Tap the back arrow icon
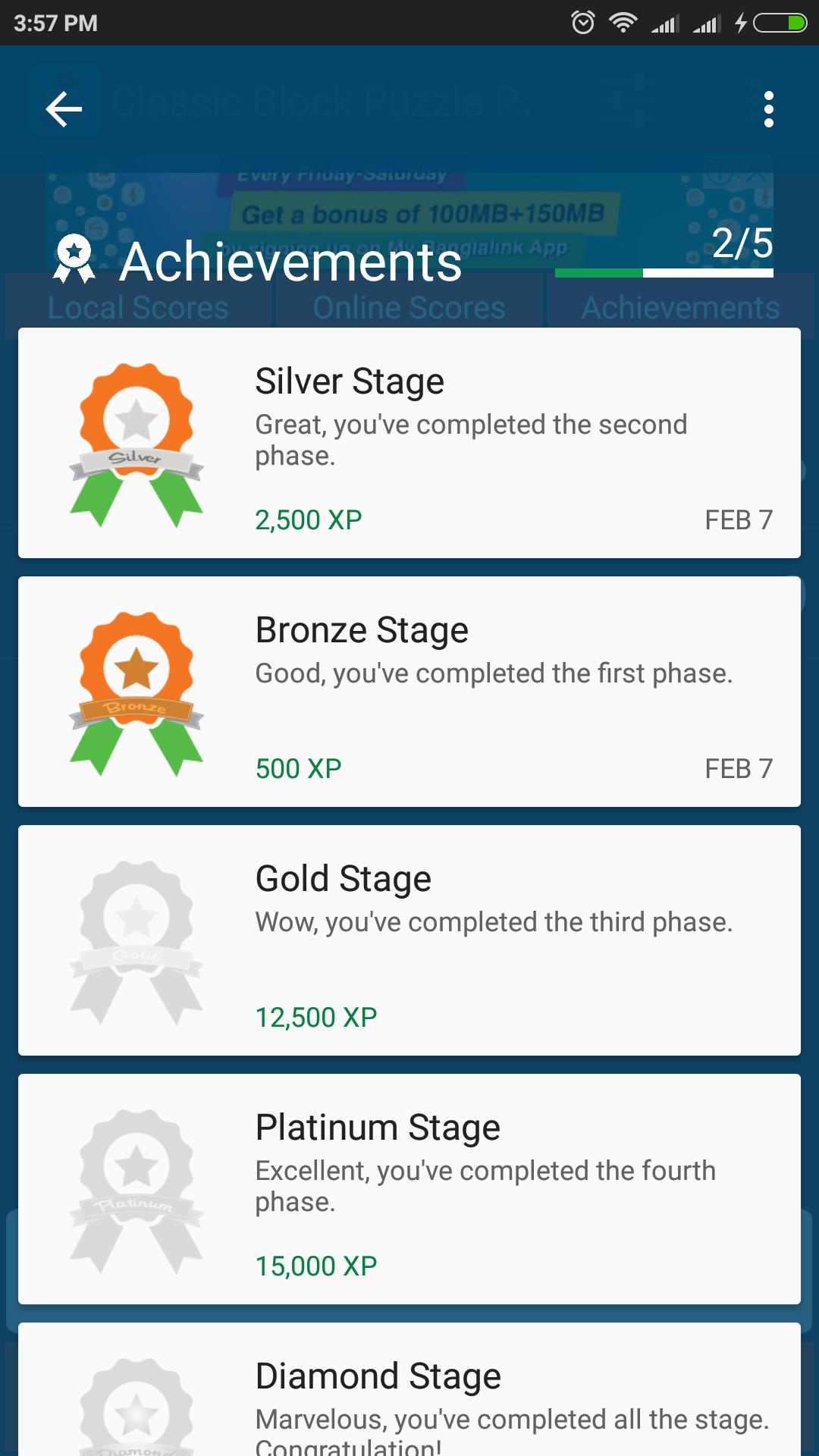The height and width of the screenshot is (1456, 819). tap(64, 109)
